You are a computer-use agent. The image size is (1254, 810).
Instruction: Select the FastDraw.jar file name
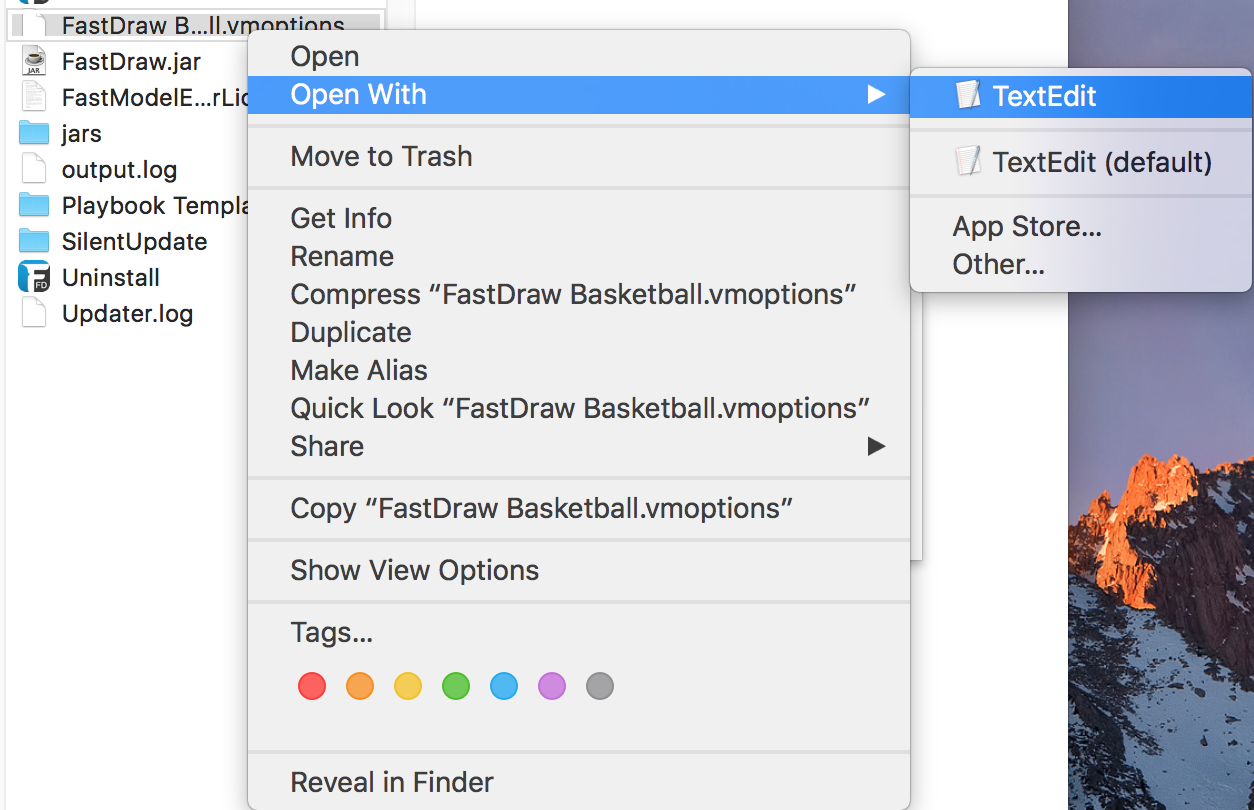(x=131, y=62)
